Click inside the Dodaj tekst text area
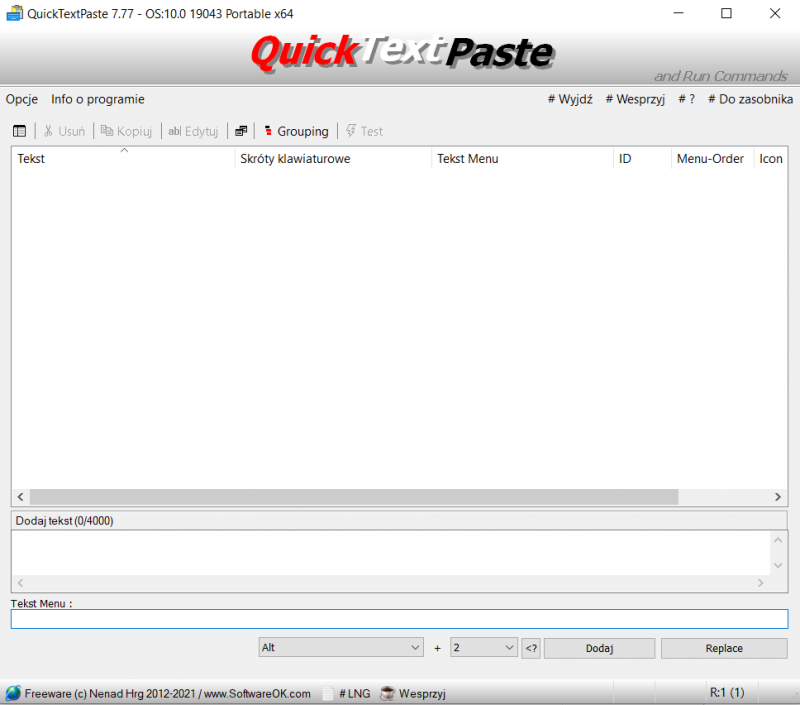The height and width of the screenshot is (705, 800). tap(390, 552)
